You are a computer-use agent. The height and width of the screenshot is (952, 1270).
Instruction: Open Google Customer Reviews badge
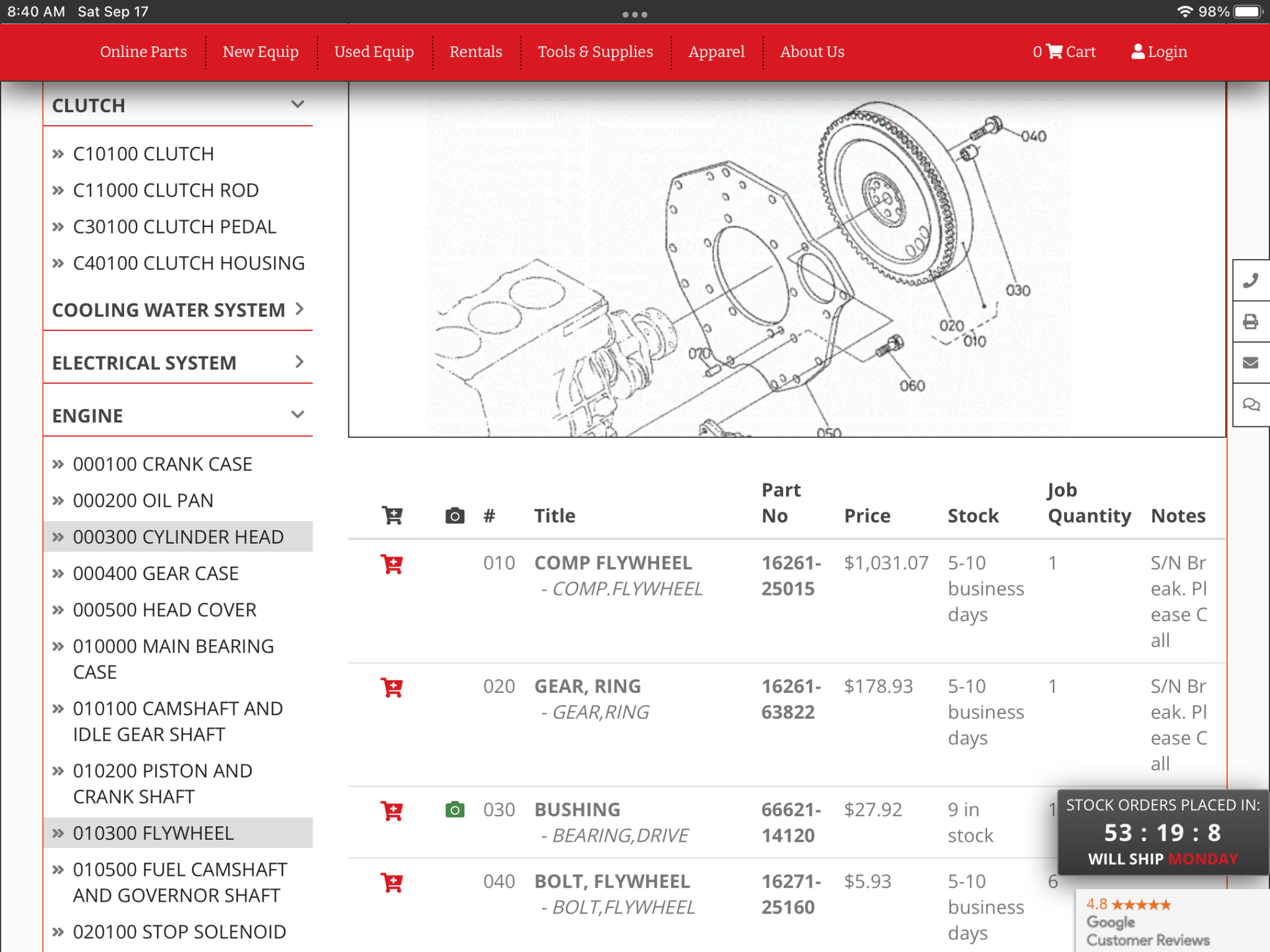point(1172,922)
